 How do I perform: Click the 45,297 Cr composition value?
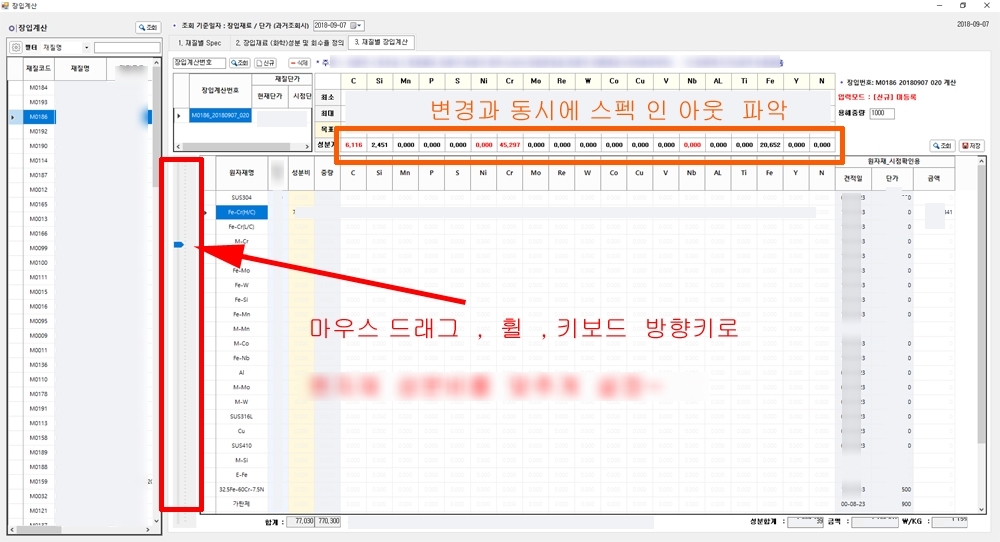pos(510,145)
